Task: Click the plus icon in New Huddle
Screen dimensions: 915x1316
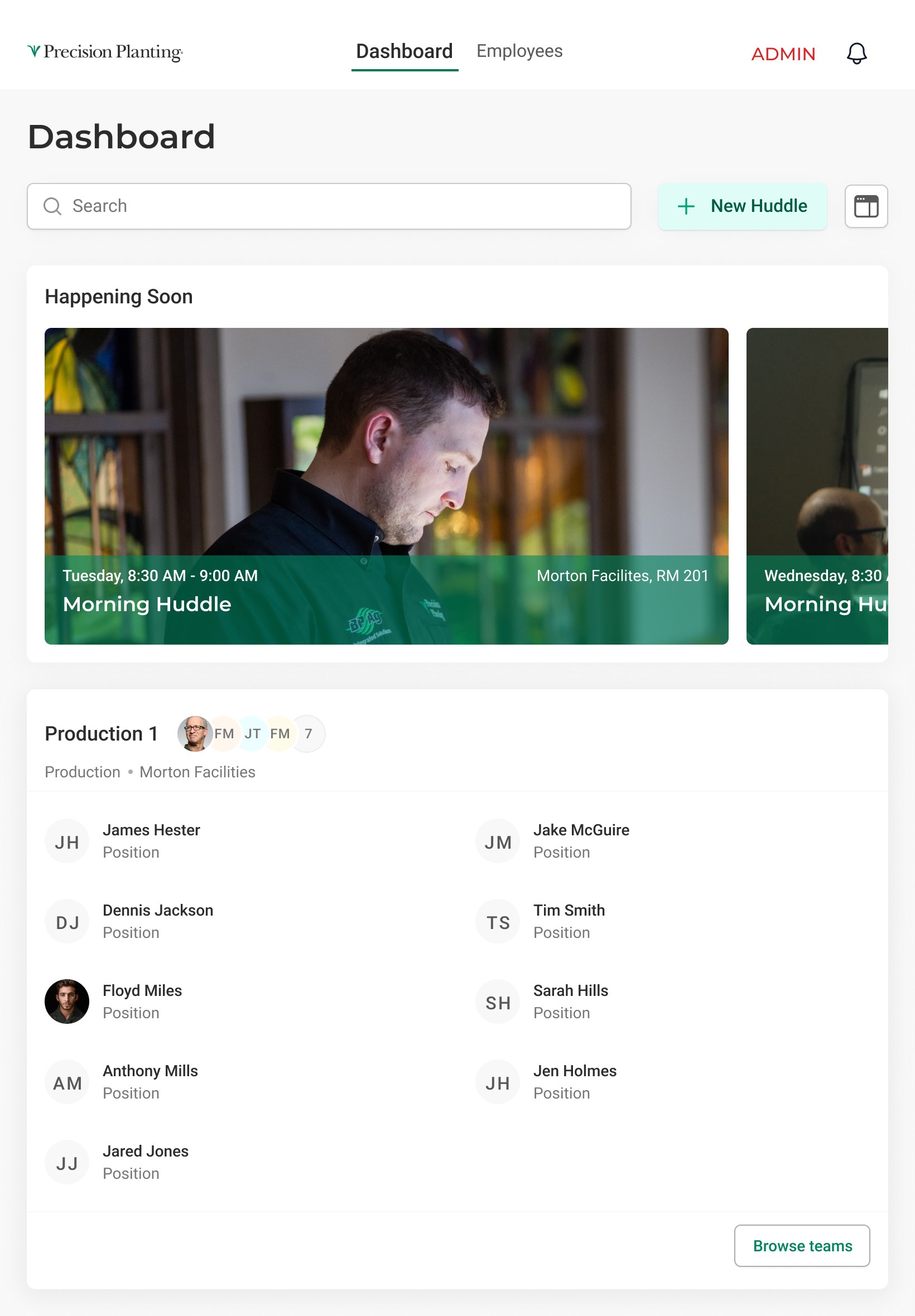Action: pos(686,206)
